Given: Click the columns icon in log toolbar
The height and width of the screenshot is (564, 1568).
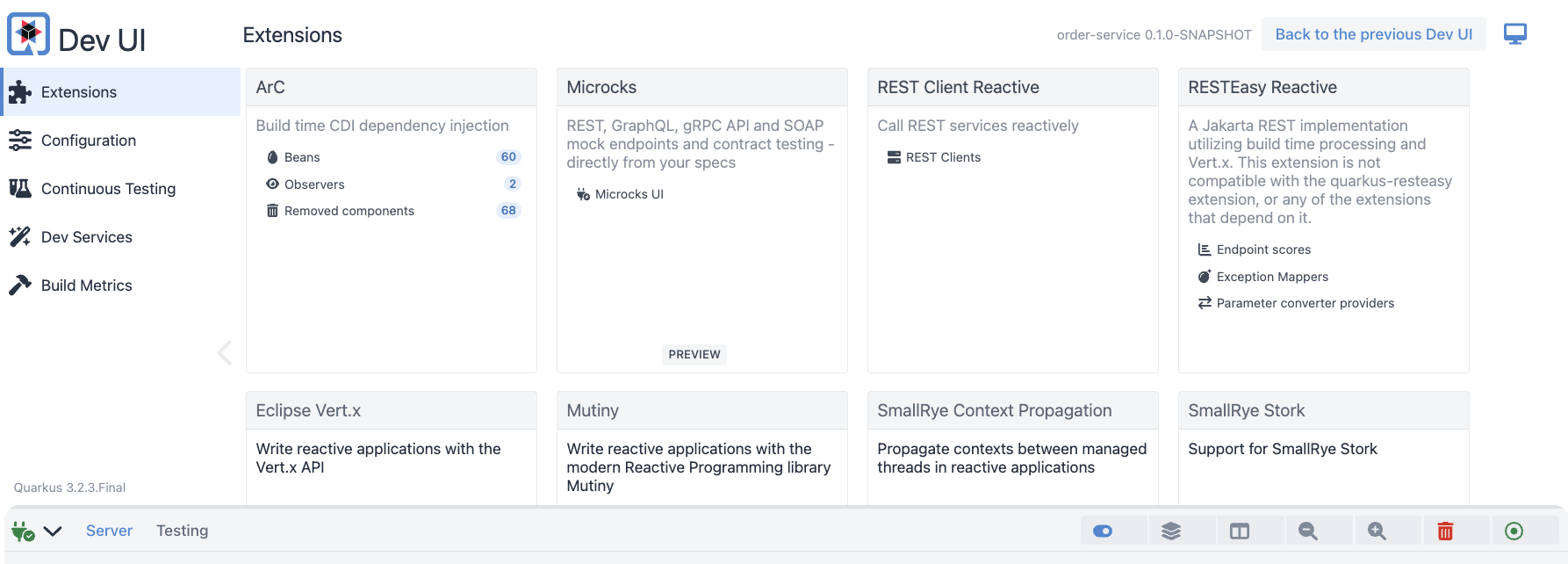Looking at the screenshot, I should click(1240, 531).
